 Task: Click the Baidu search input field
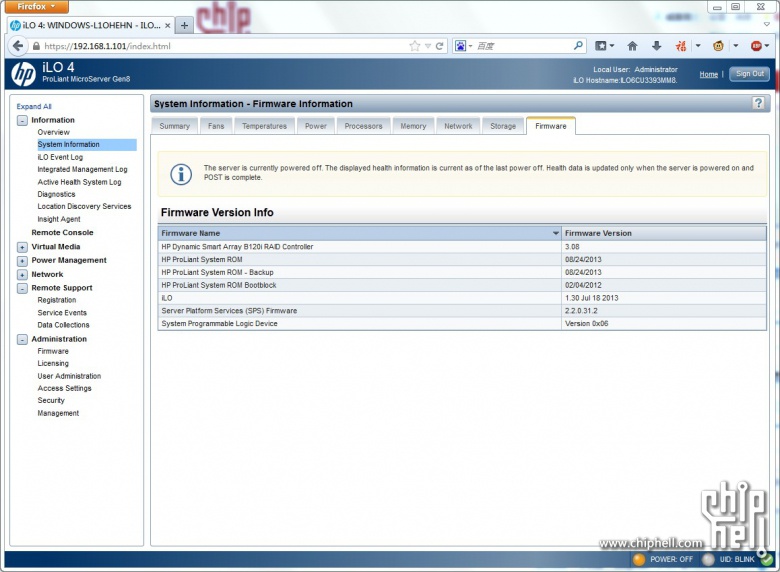522,46
